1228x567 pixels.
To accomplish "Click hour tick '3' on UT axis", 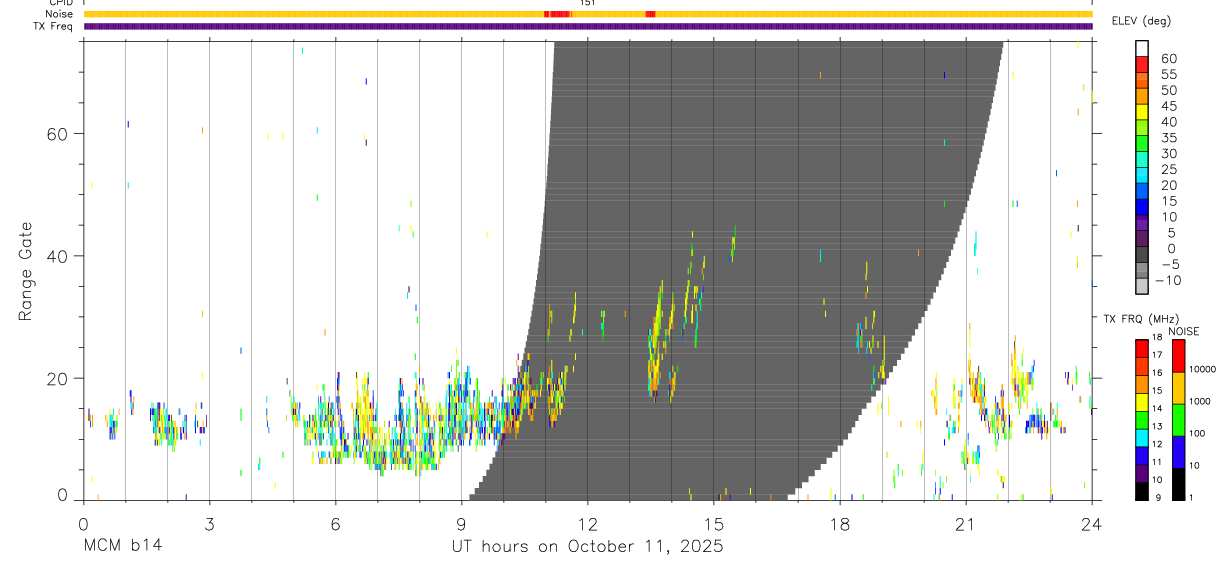I will (209, 523).
